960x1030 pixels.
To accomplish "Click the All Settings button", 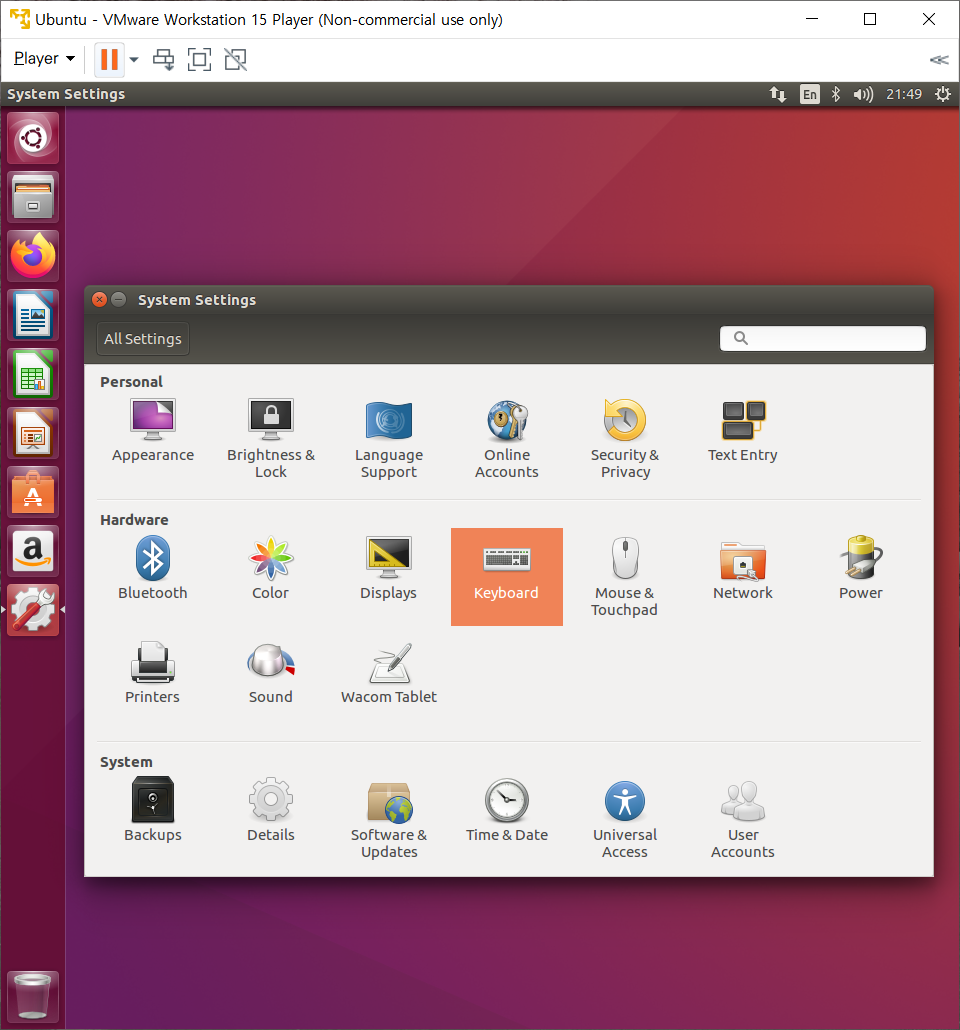I will [143, 339].
